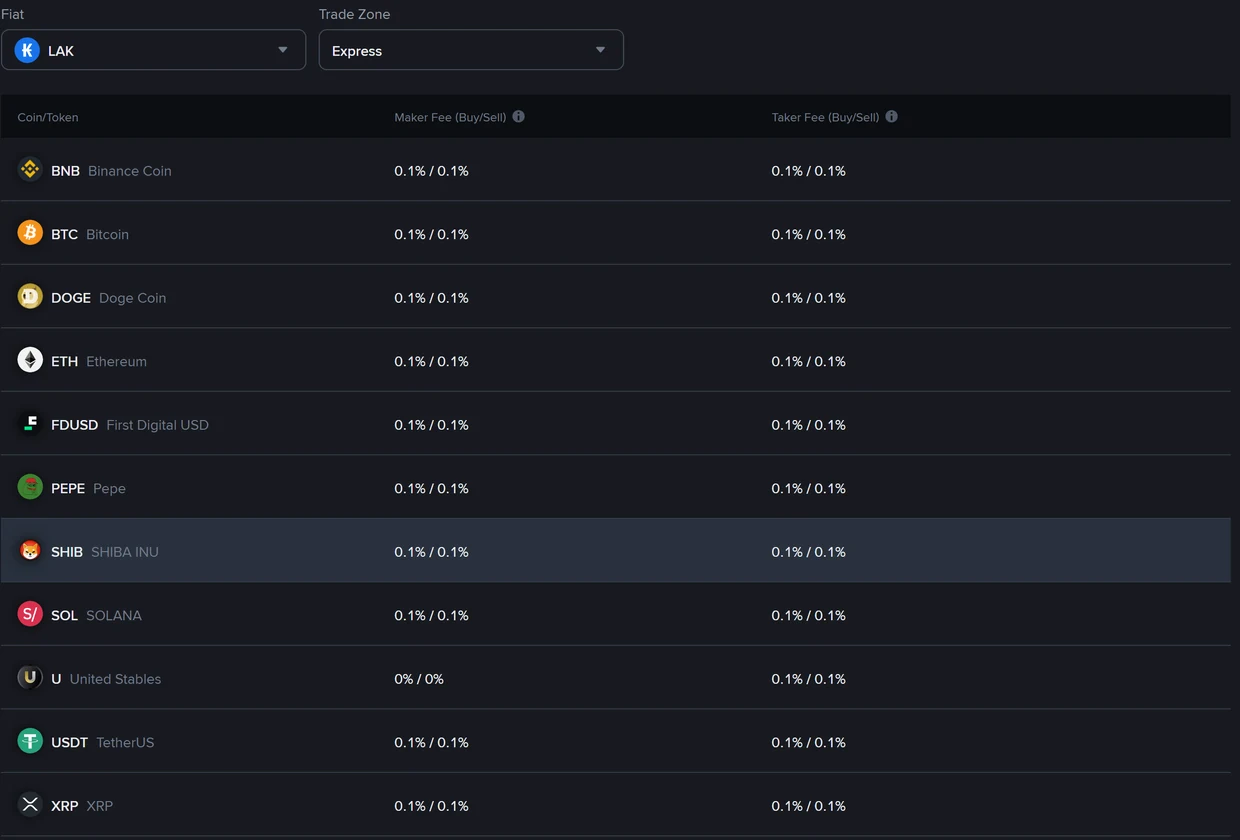The image size is (1240, 840).
Task: Select the FDUSD First Digital USD label
Action: 130,425
